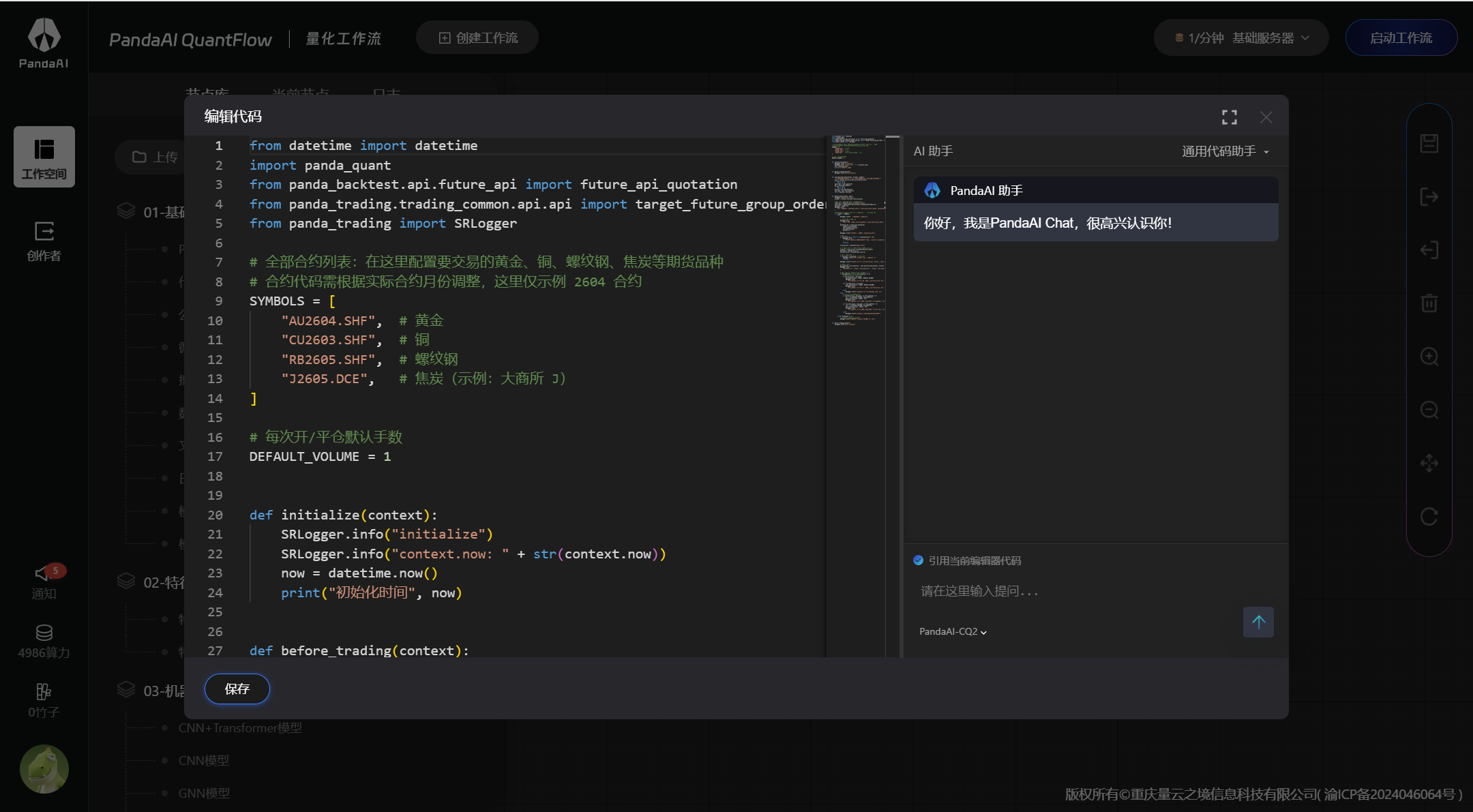This screenshot has width=1473, height=812.
Task: Click the 保存 save button
Action: click(x=237, y=689)
